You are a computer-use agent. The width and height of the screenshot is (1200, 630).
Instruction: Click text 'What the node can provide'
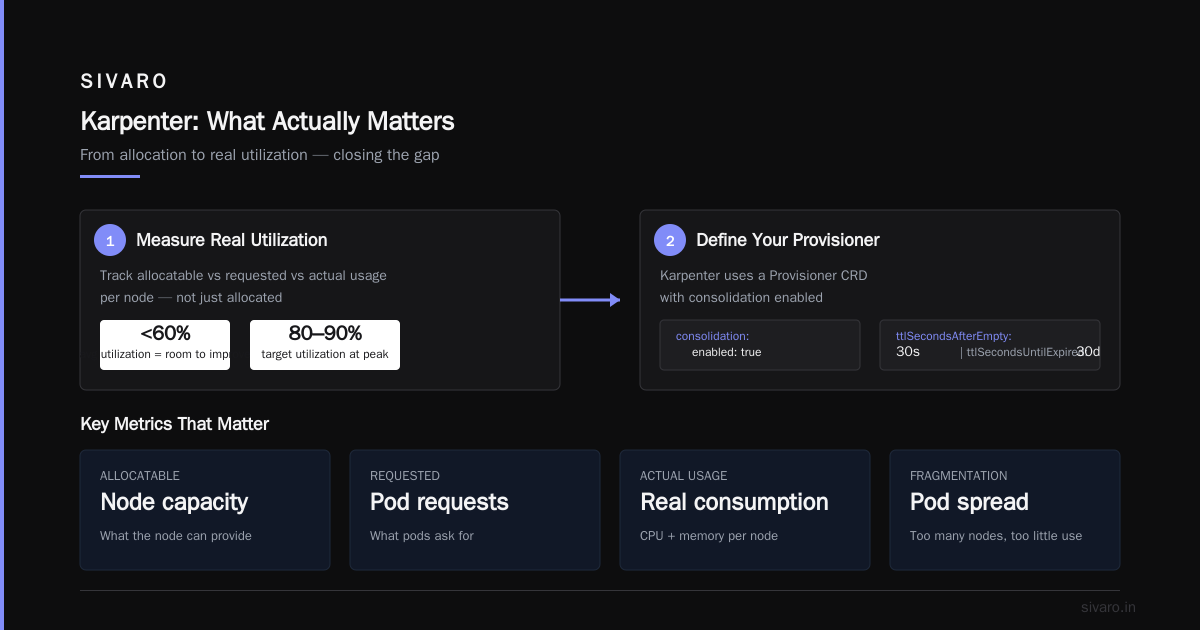click(176, 536)
